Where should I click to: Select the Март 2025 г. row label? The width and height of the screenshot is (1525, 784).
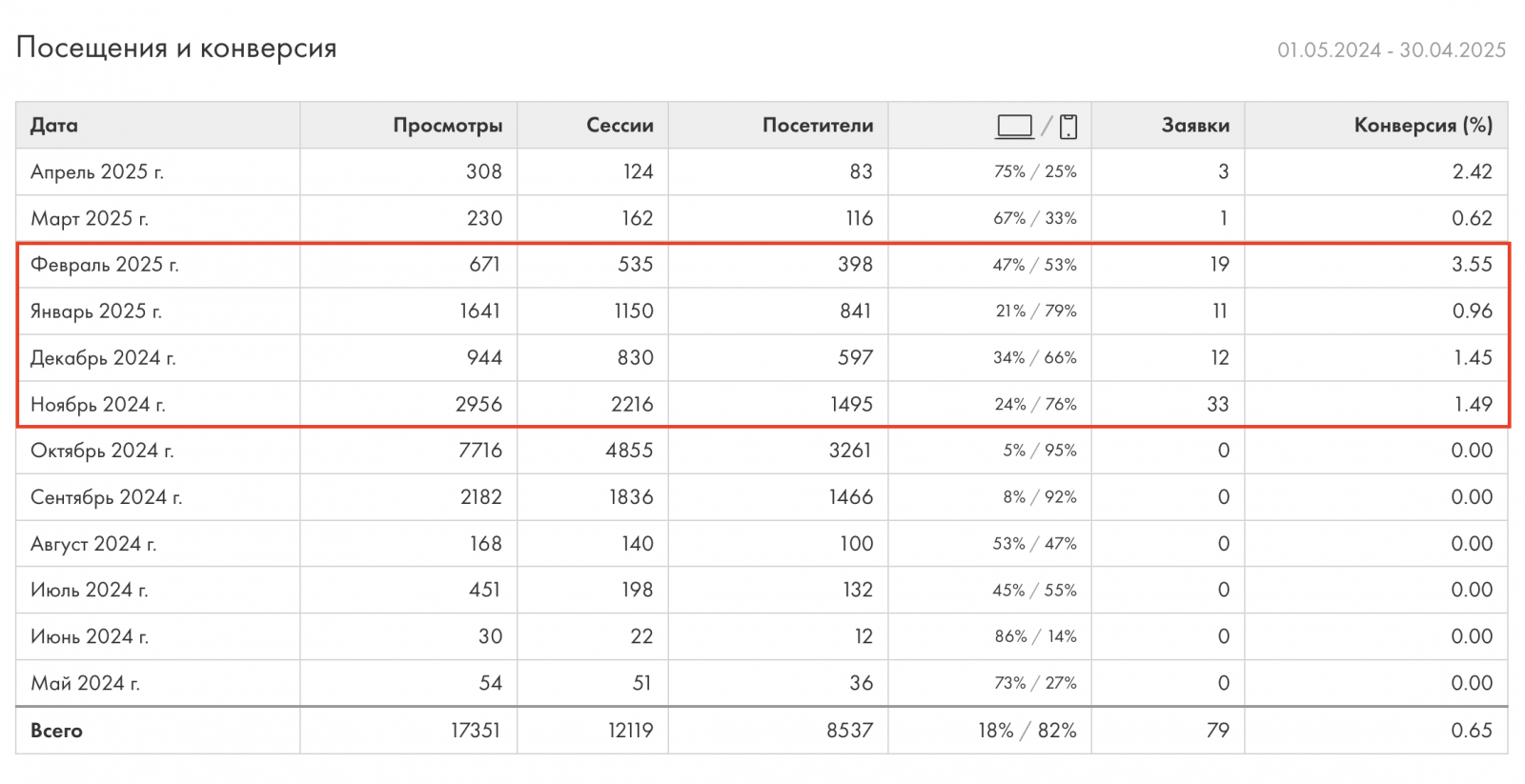(x=90, y=219)
